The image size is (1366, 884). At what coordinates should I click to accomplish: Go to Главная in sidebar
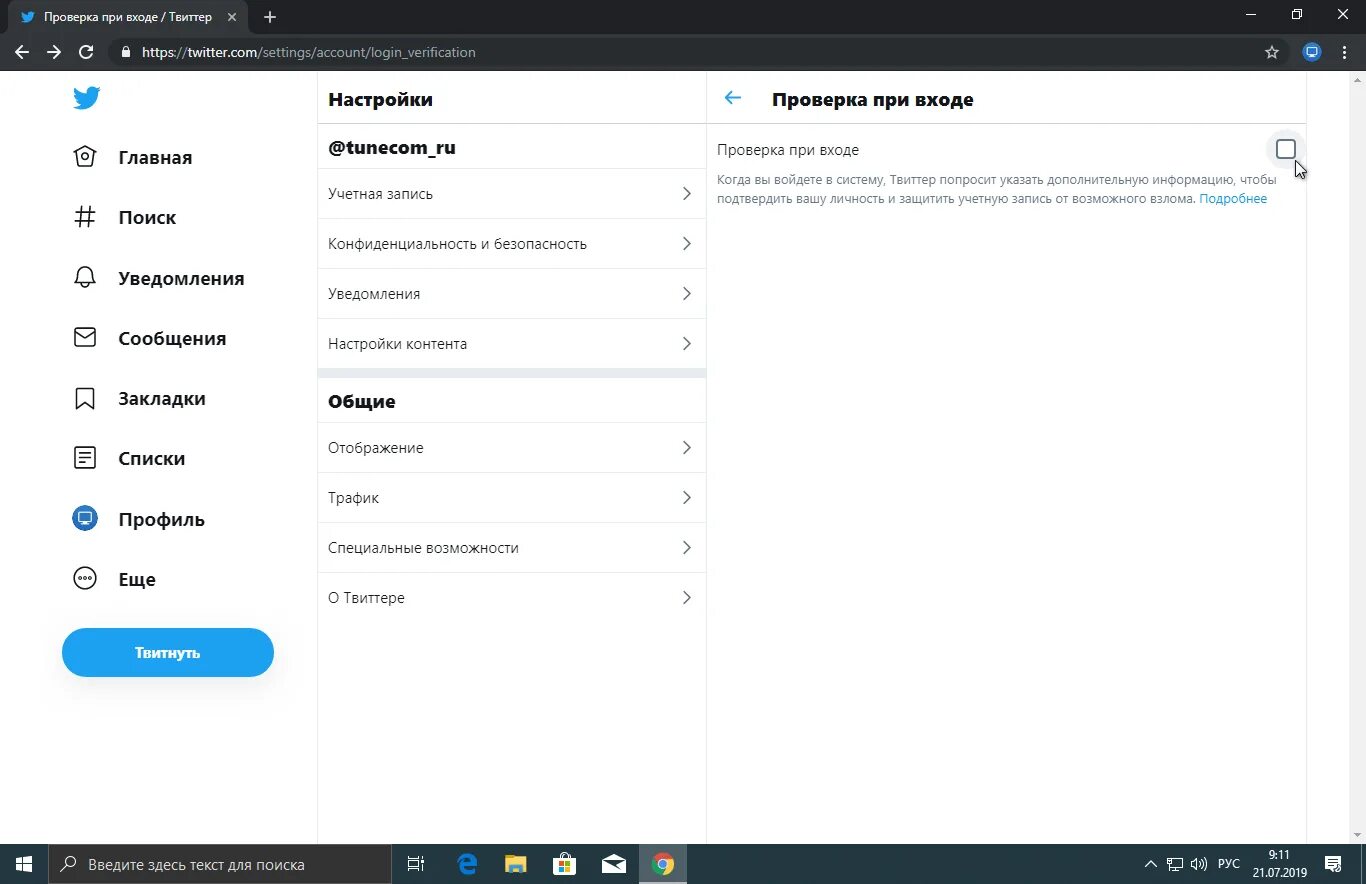(x=155, y=157)
